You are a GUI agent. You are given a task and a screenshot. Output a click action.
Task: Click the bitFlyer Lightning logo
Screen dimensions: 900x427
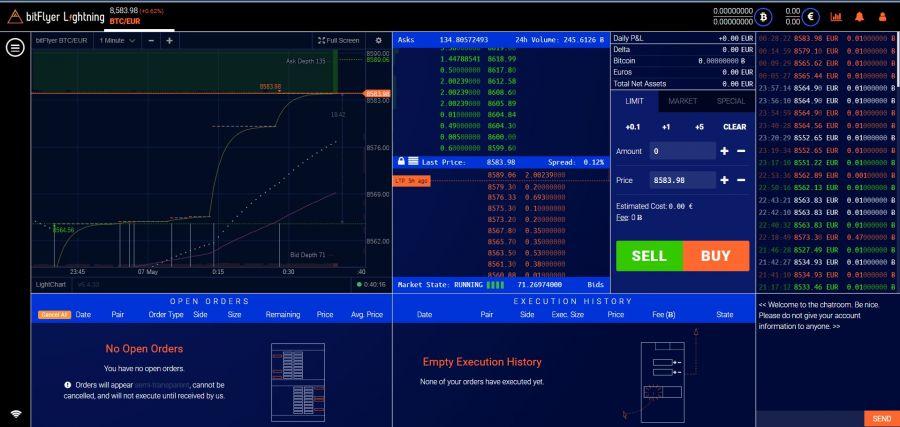pos(56,17)
